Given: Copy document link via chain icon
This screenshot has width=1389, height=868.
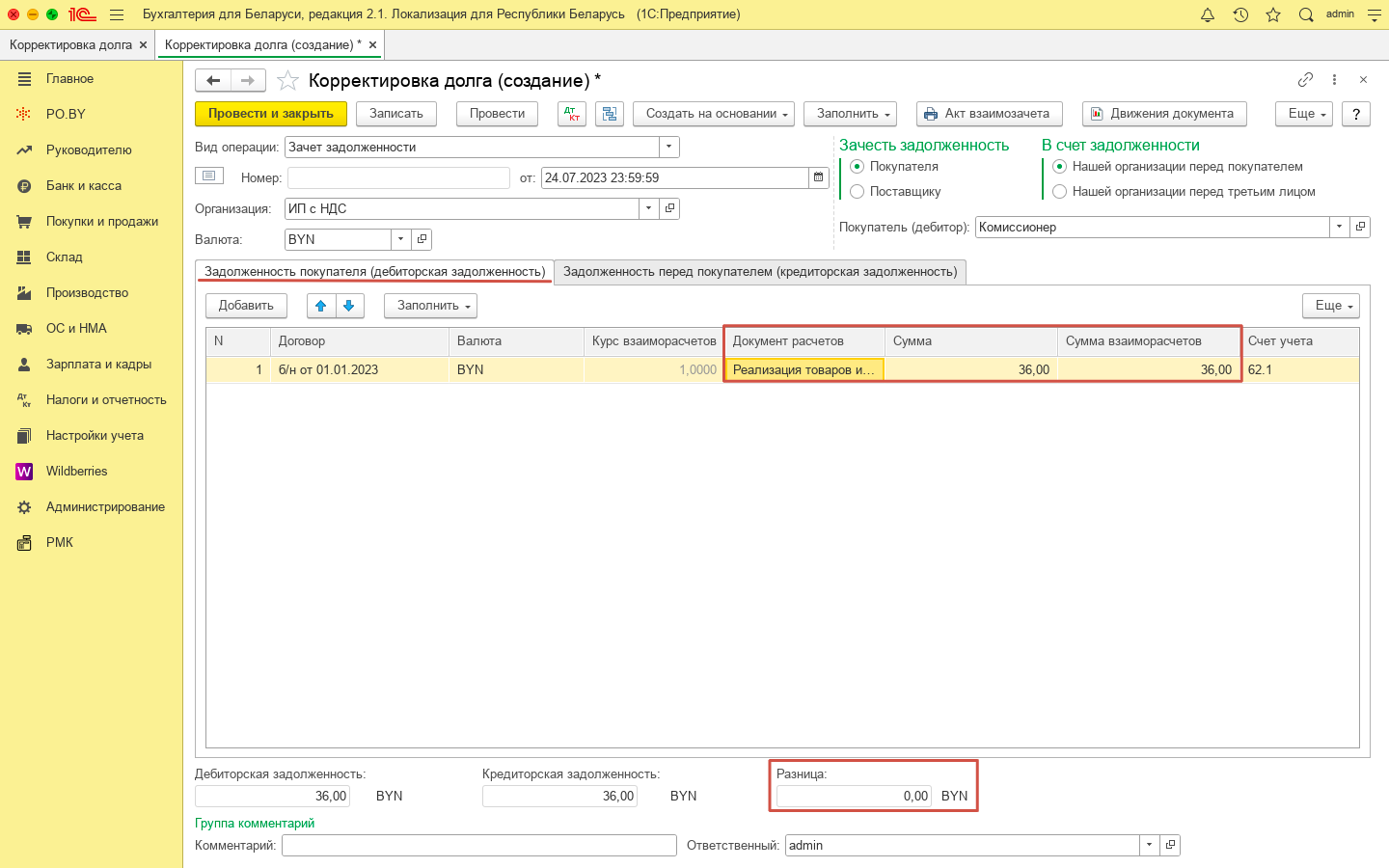Looking at the screenshot, I should (1305, 80).
